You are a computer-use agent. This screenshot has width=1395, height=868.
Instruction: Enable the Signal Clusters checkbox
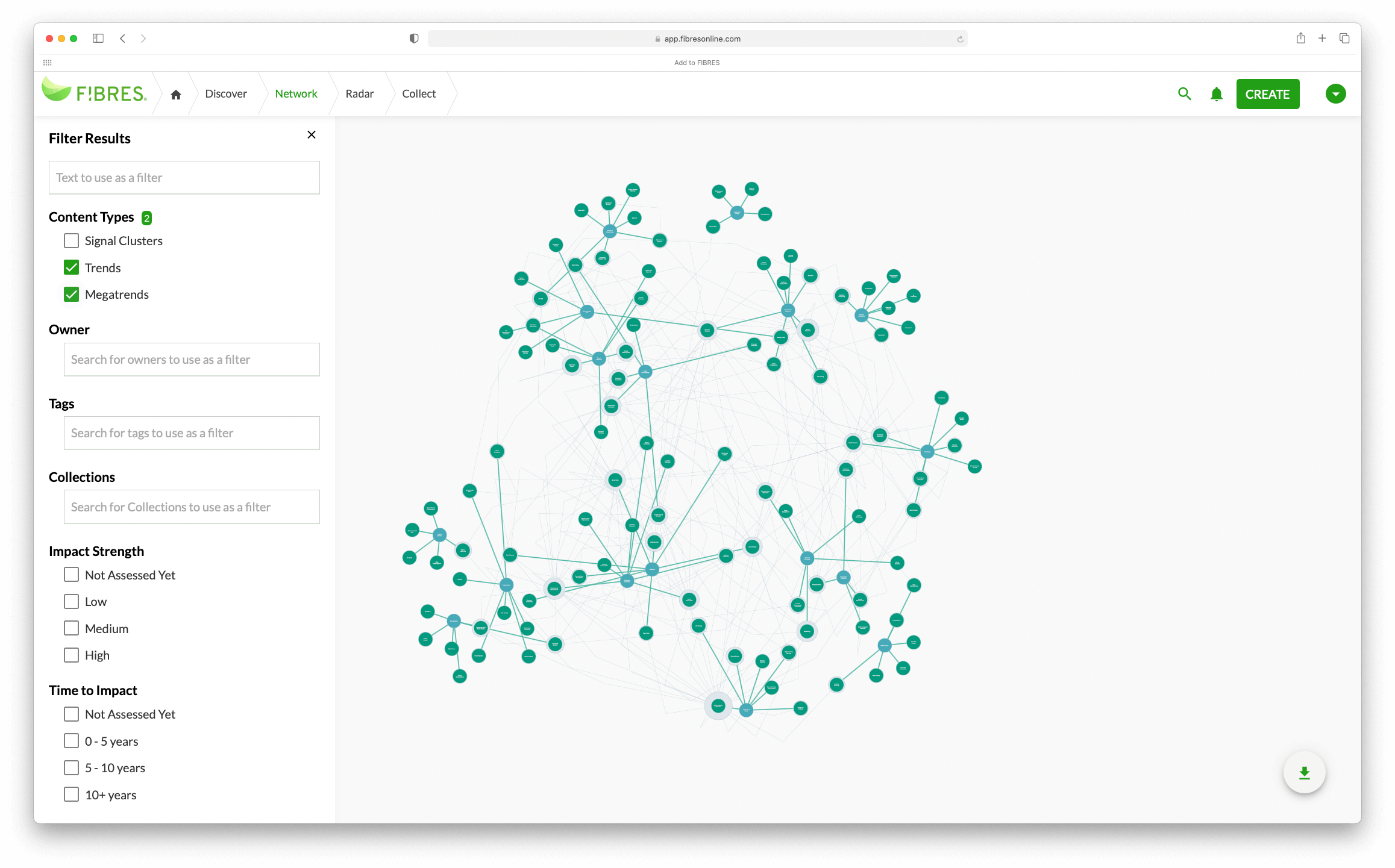click(72, 240)
